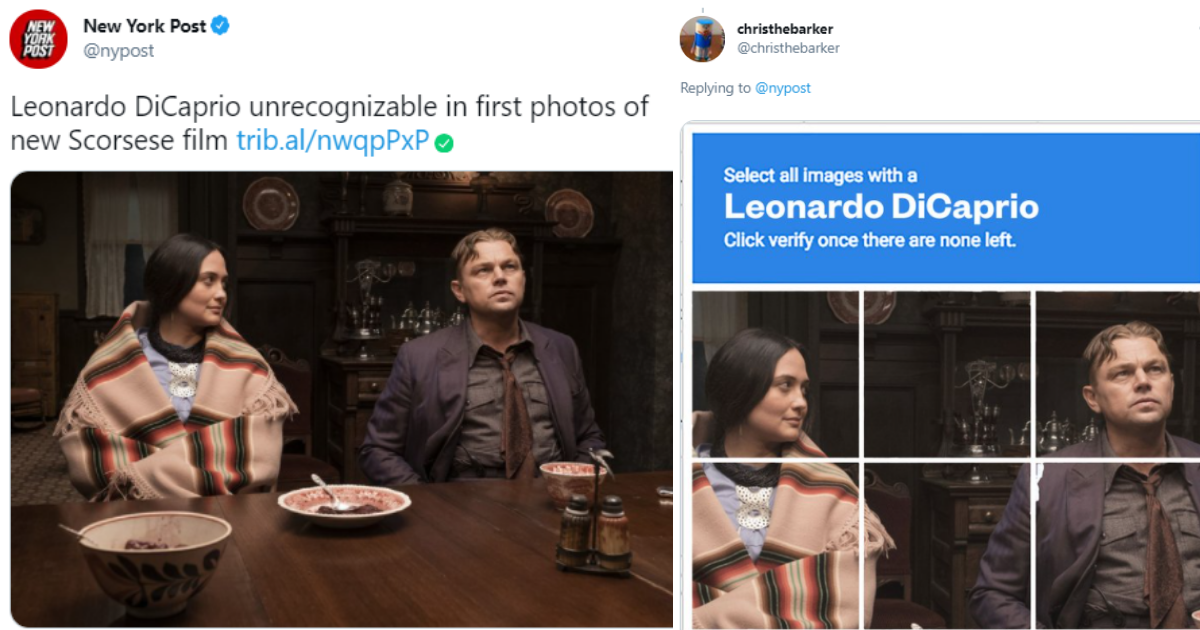Click @nypost in the 'Replying to' line
This screenshot has height=630, width=1200.
pos(783,88)
